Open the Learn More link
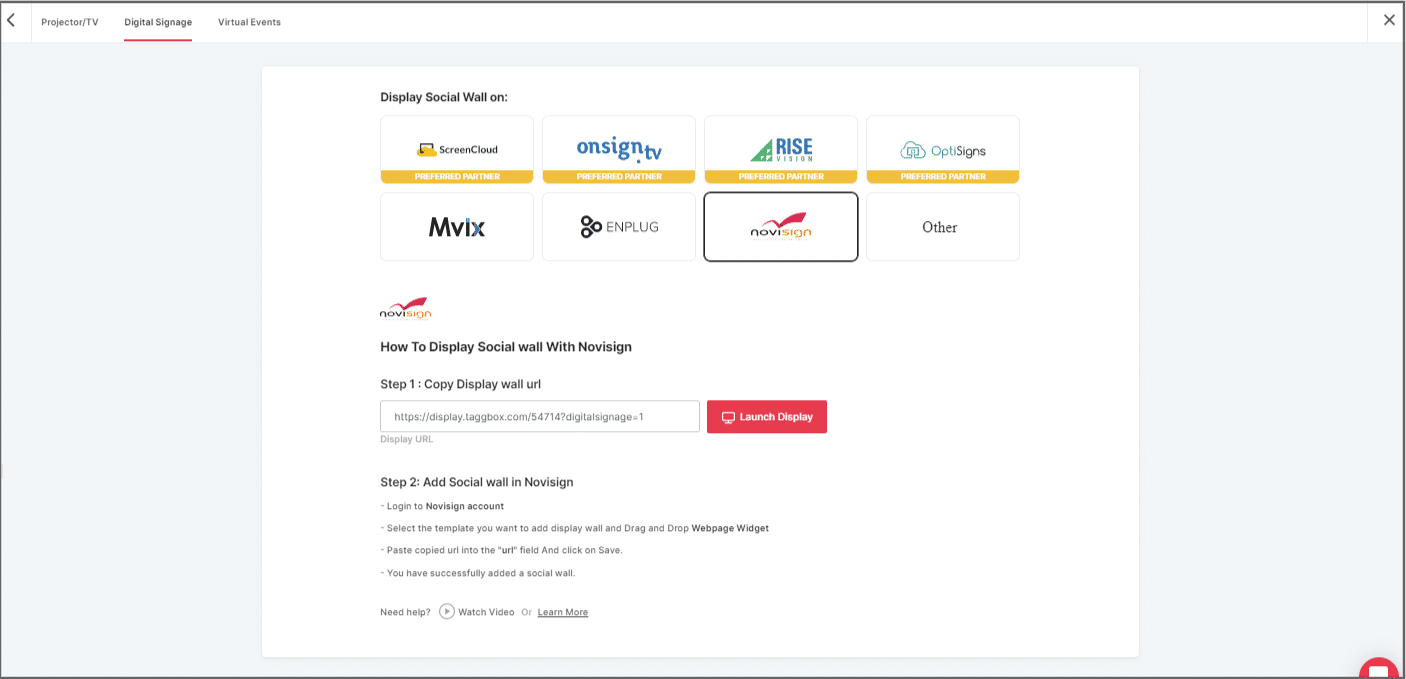Image resolution: width=1406 pixels, height=679 pixels. (563, 612)
